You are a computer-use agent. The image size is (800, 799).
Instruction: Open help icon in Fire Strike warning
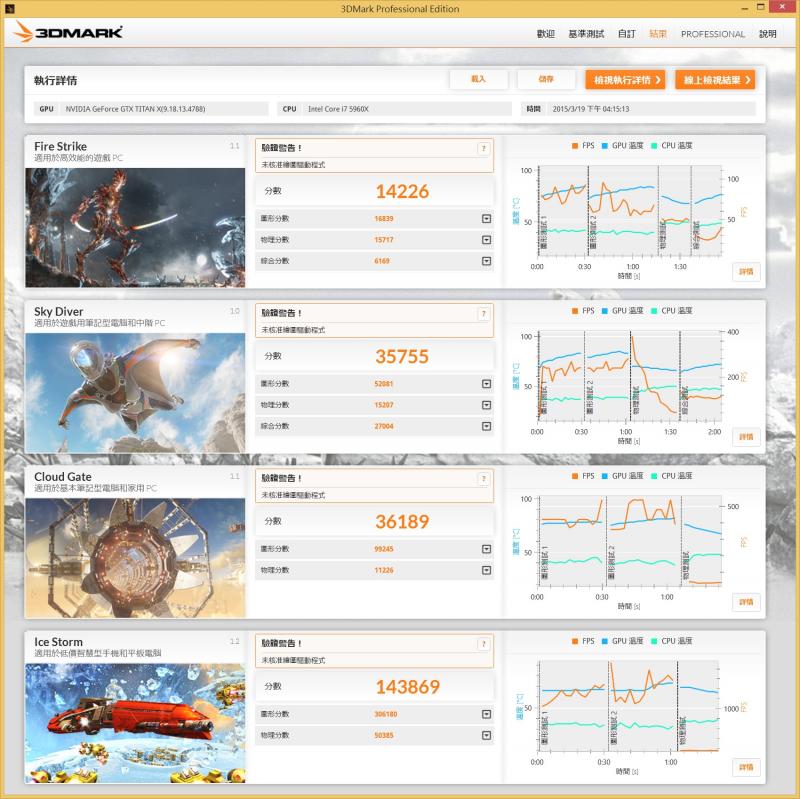pyautogui.click(x=484, y=148)
